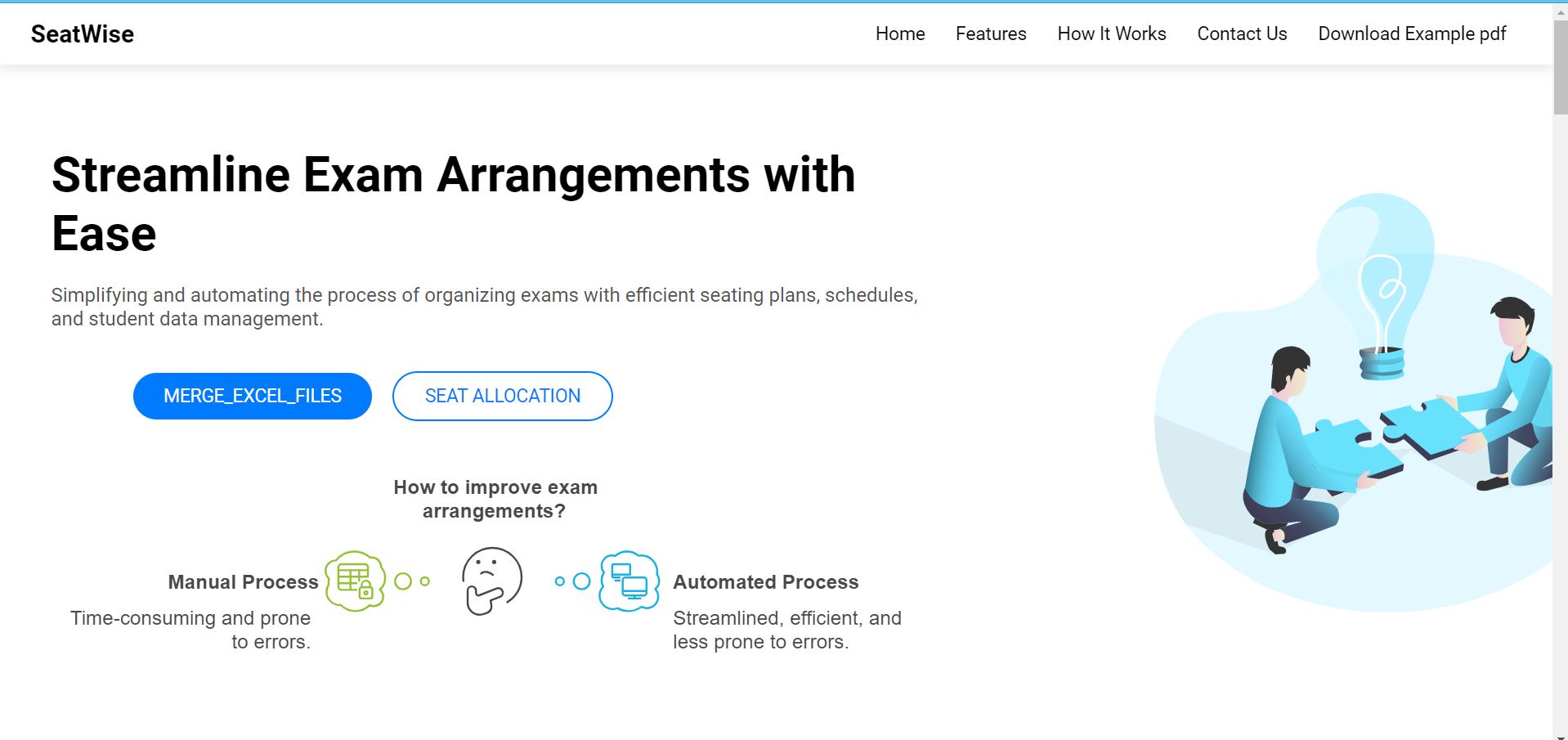Click the scrollbar down arrow

(1561, 733)
